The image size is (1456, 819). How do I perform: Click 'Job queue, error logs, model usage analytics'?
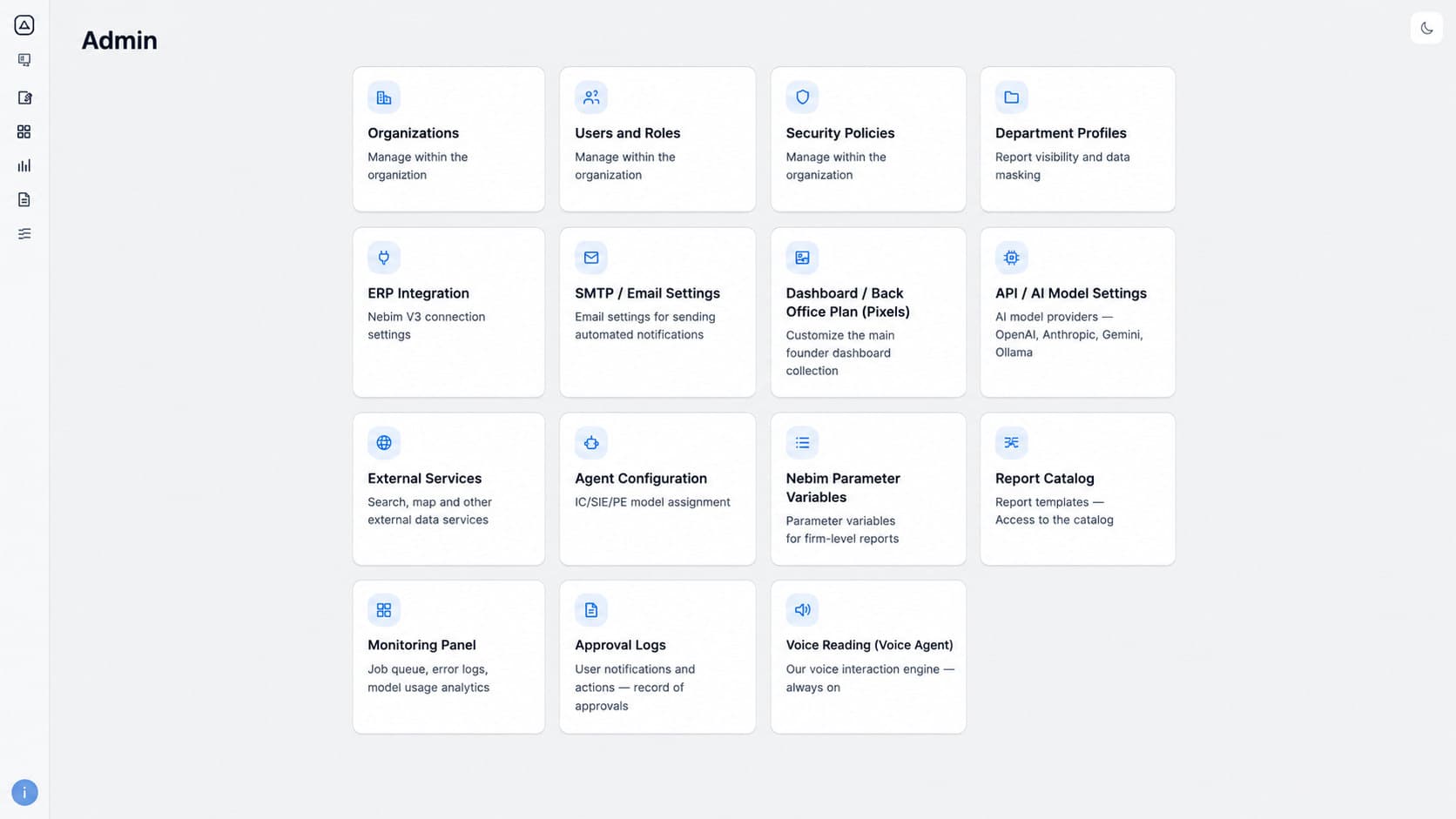click(428, 679)
